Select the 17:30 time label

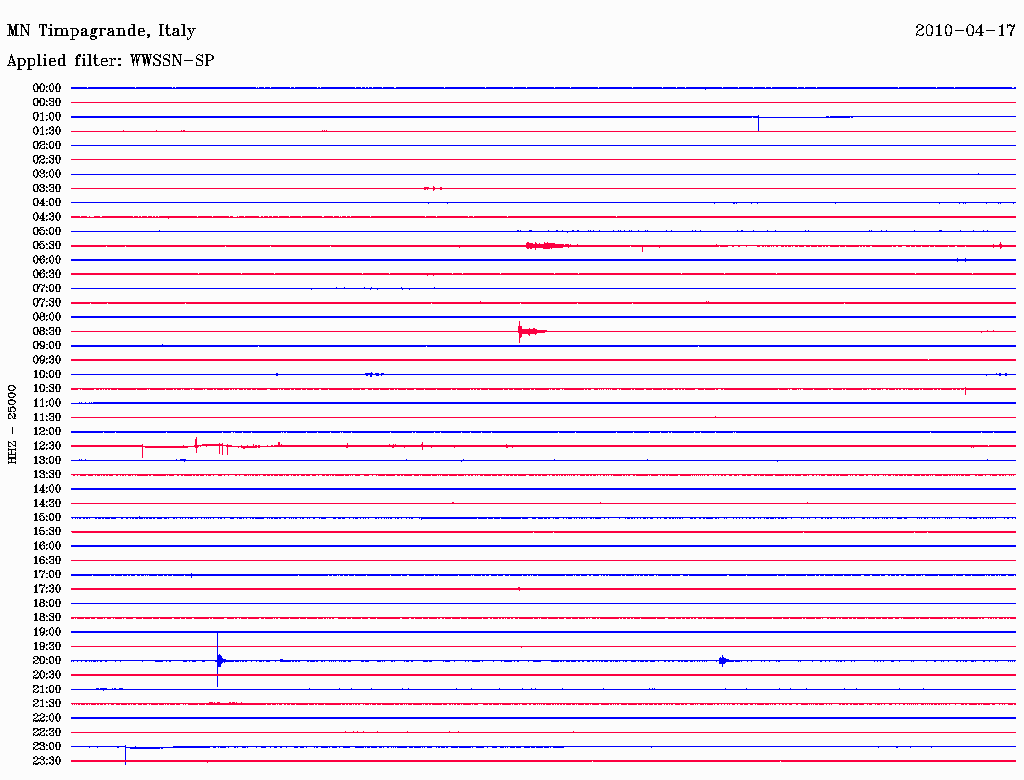click(47, 589)
